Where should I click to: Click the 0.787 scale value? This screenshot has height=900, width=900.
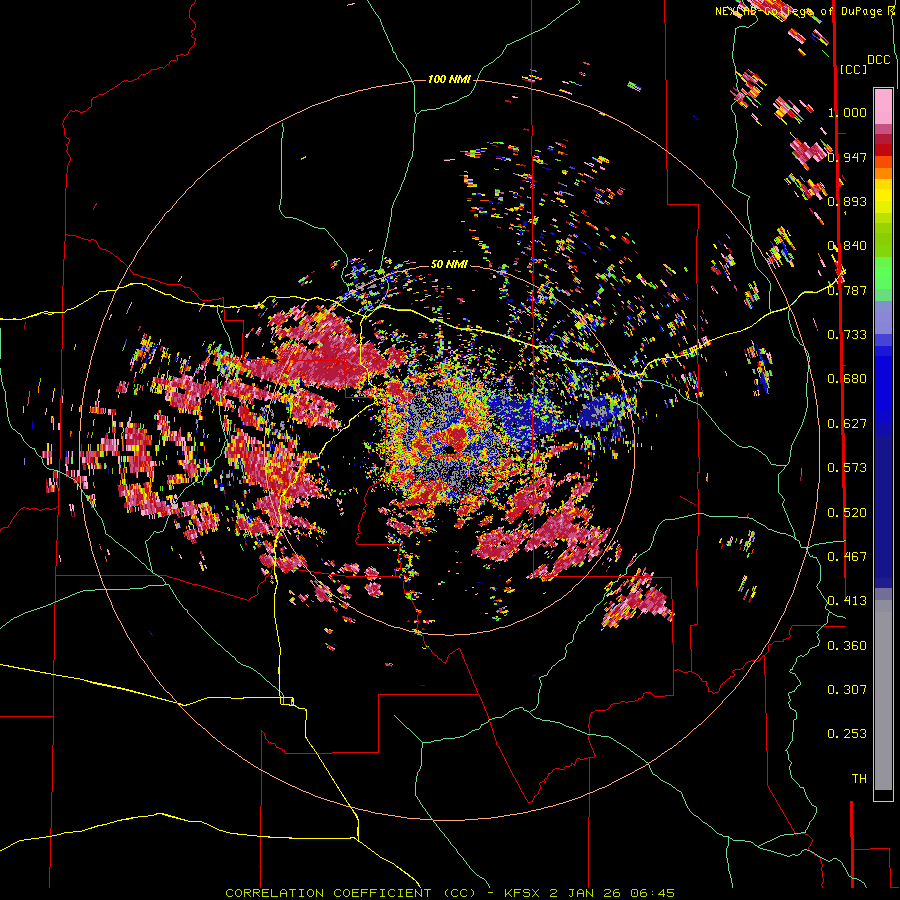847,290
